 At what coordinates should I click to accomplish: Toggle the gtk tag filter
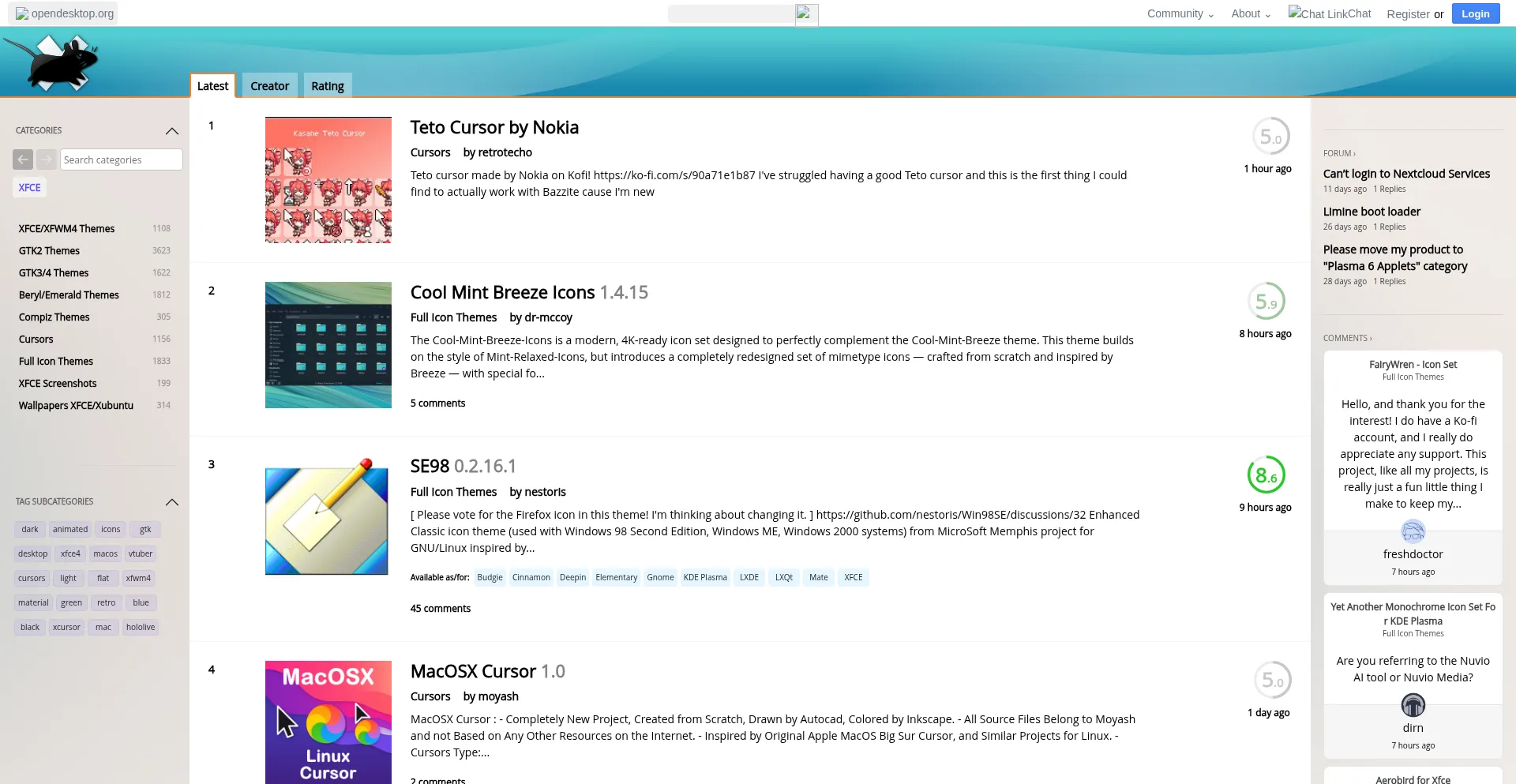[x=145, y=529]
